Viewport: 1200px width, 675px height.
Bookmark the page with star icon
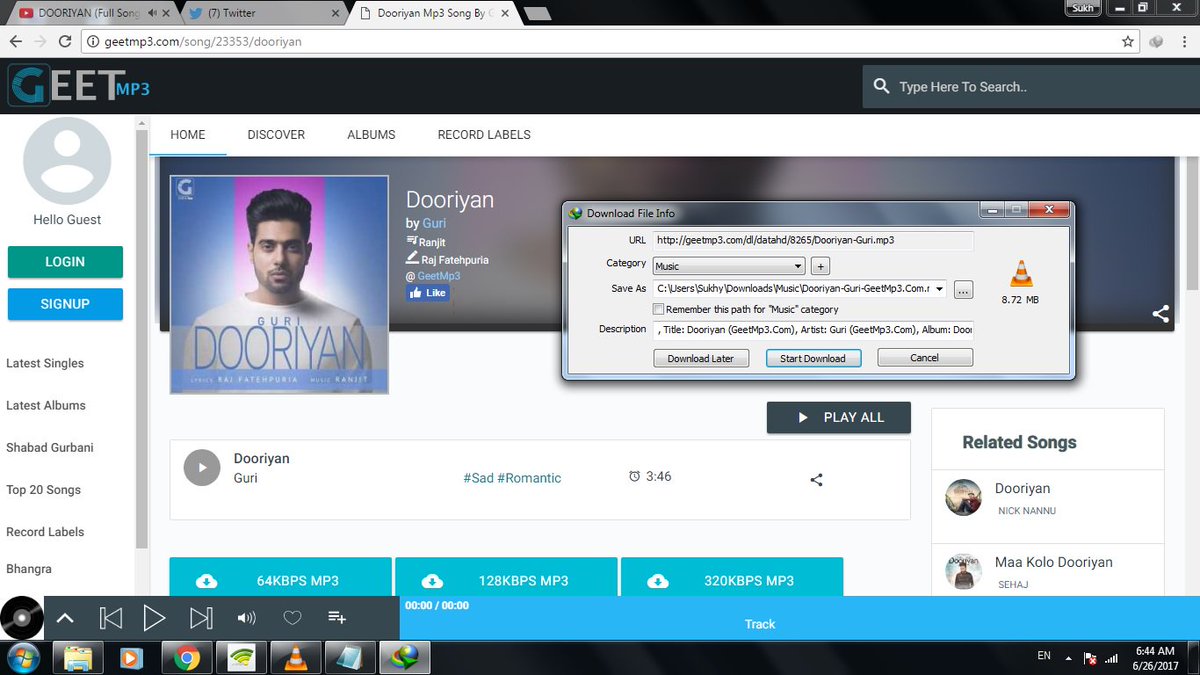coord(1128,42)
